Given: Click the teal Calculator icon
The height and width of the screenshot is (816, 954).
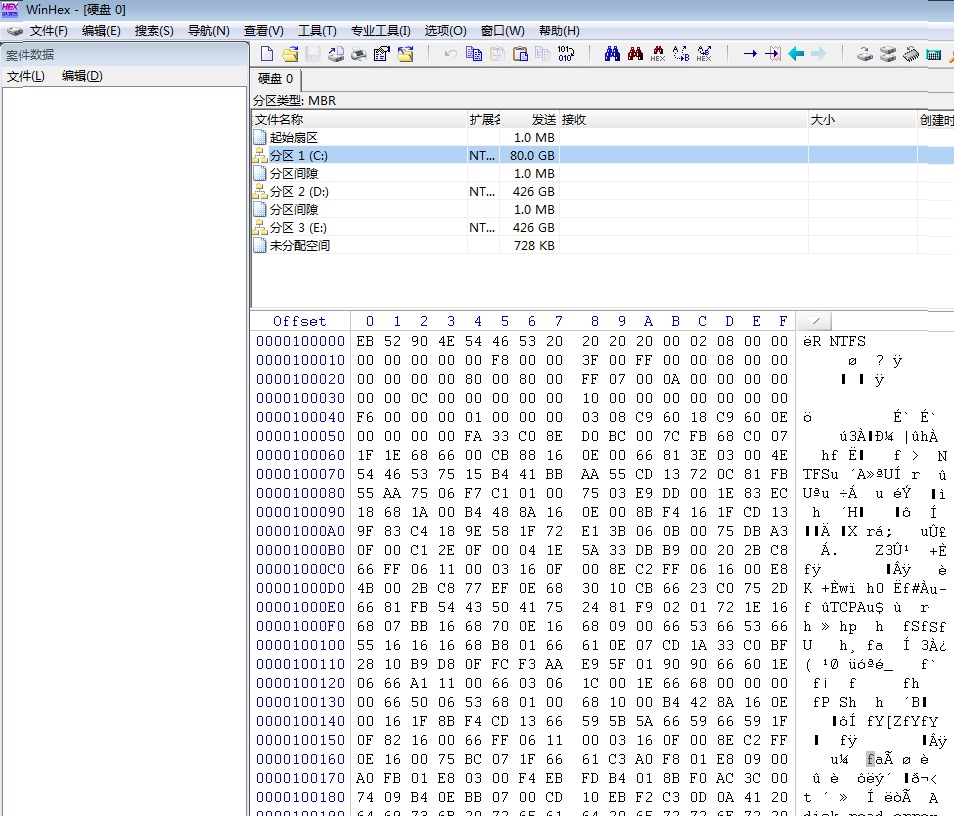Looking at the screenshot, I should (x=934, y=55).
